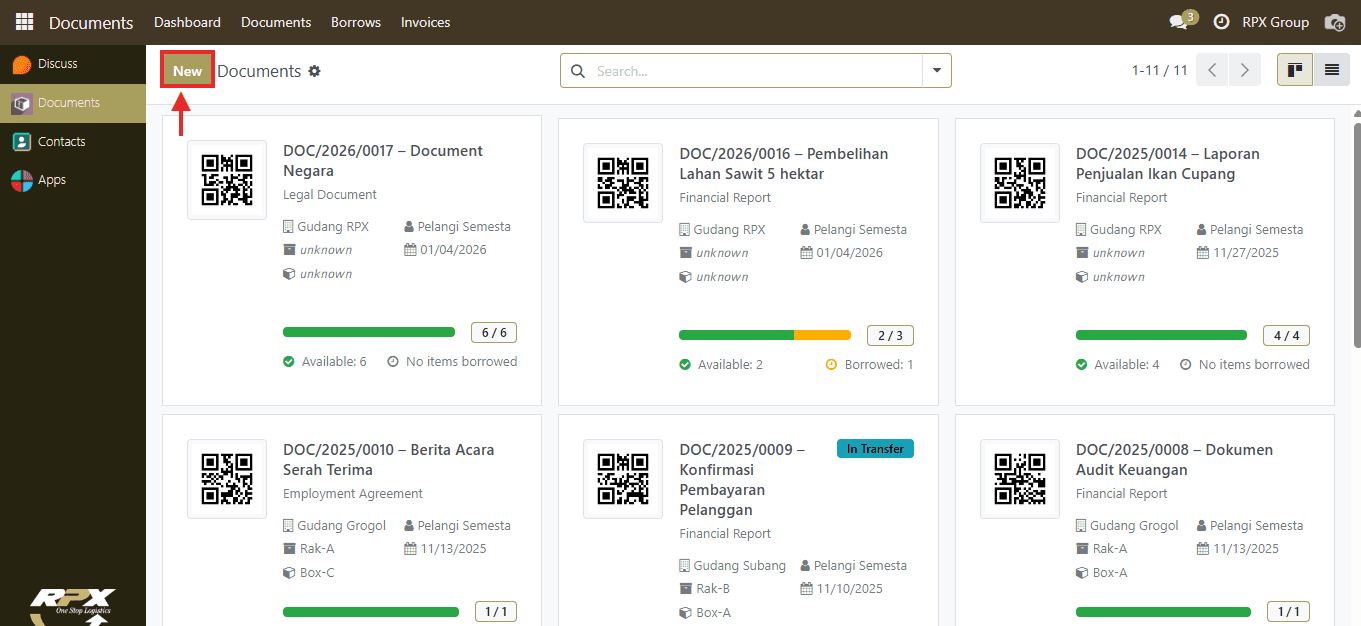Click 'Box-C' box text
The height and width of the screenshot is (626, 1361).
pyautogui.click(x=317, y=573)
